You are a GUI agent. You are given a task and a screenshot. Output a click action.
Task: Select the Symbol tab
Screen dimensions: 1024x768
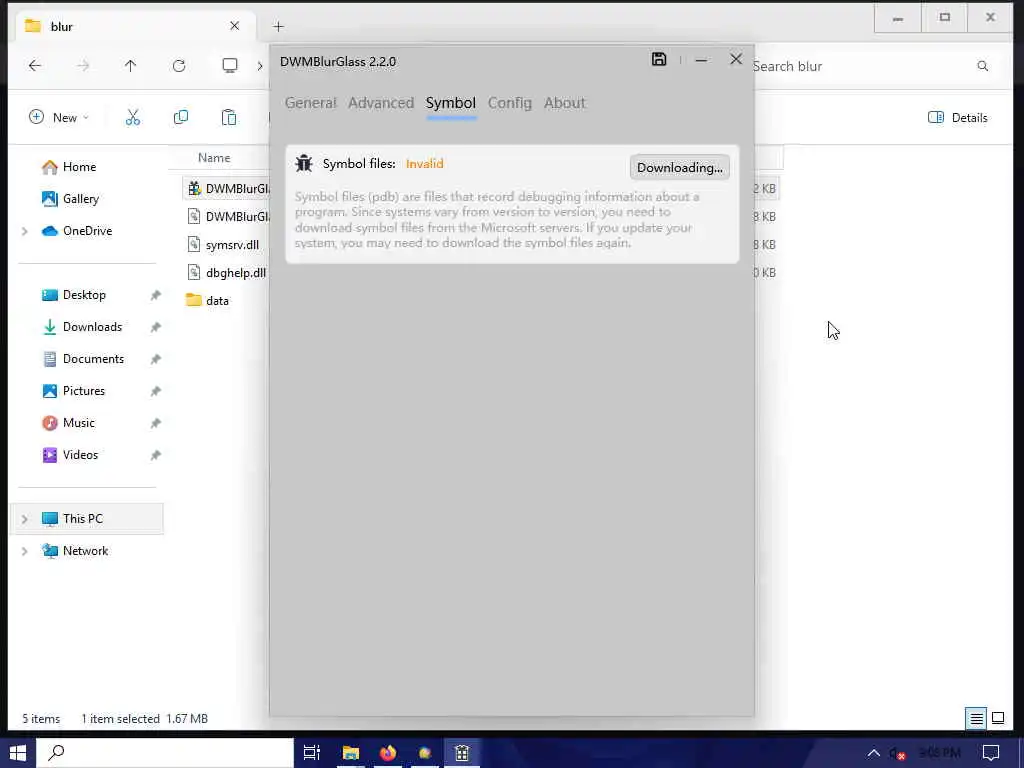click(451, 103)
